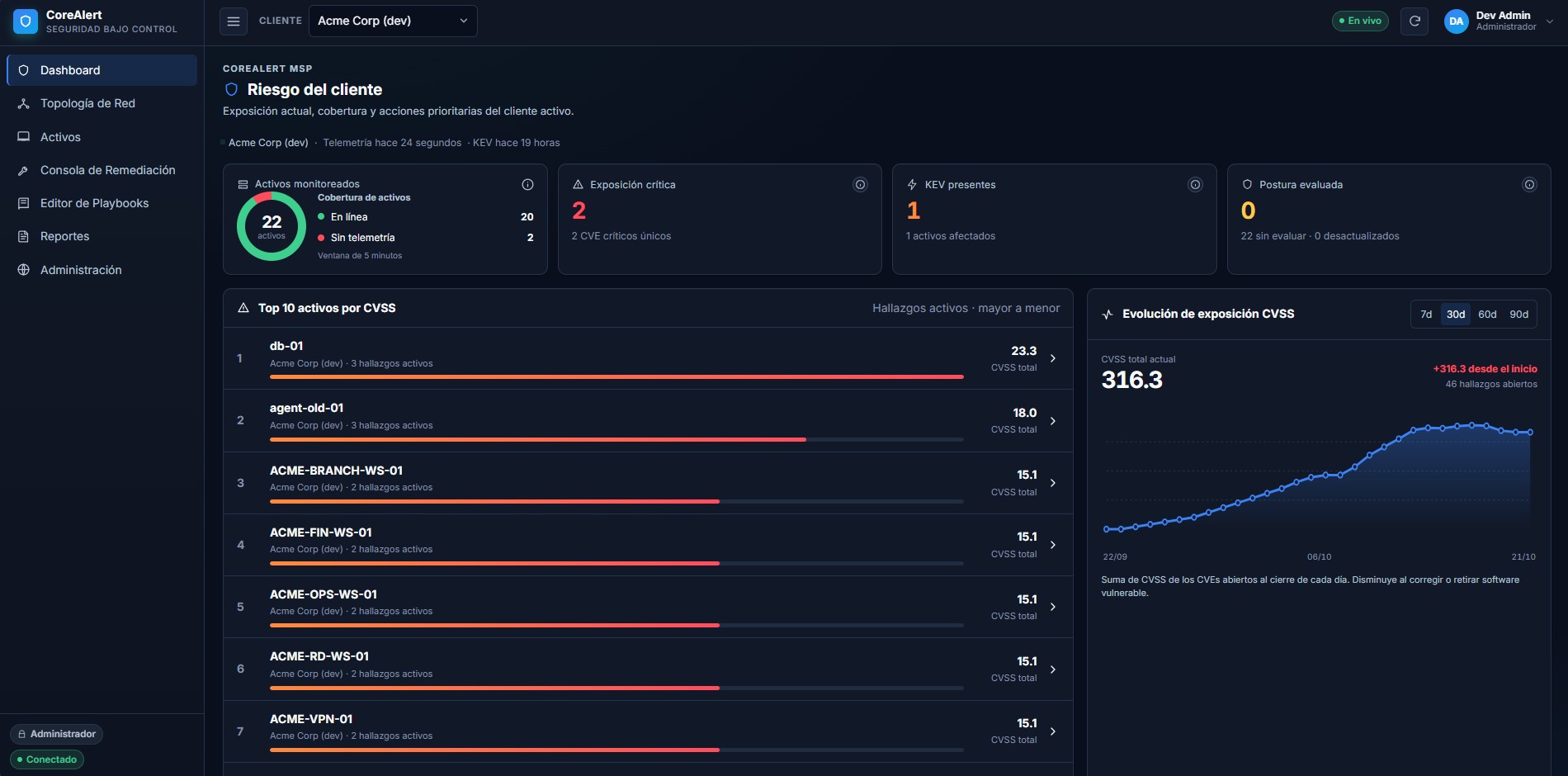Click the warning triangle beside Top 10 activos
The image size is (1568, 776).
pyautogui.click(x=243, y=308)
